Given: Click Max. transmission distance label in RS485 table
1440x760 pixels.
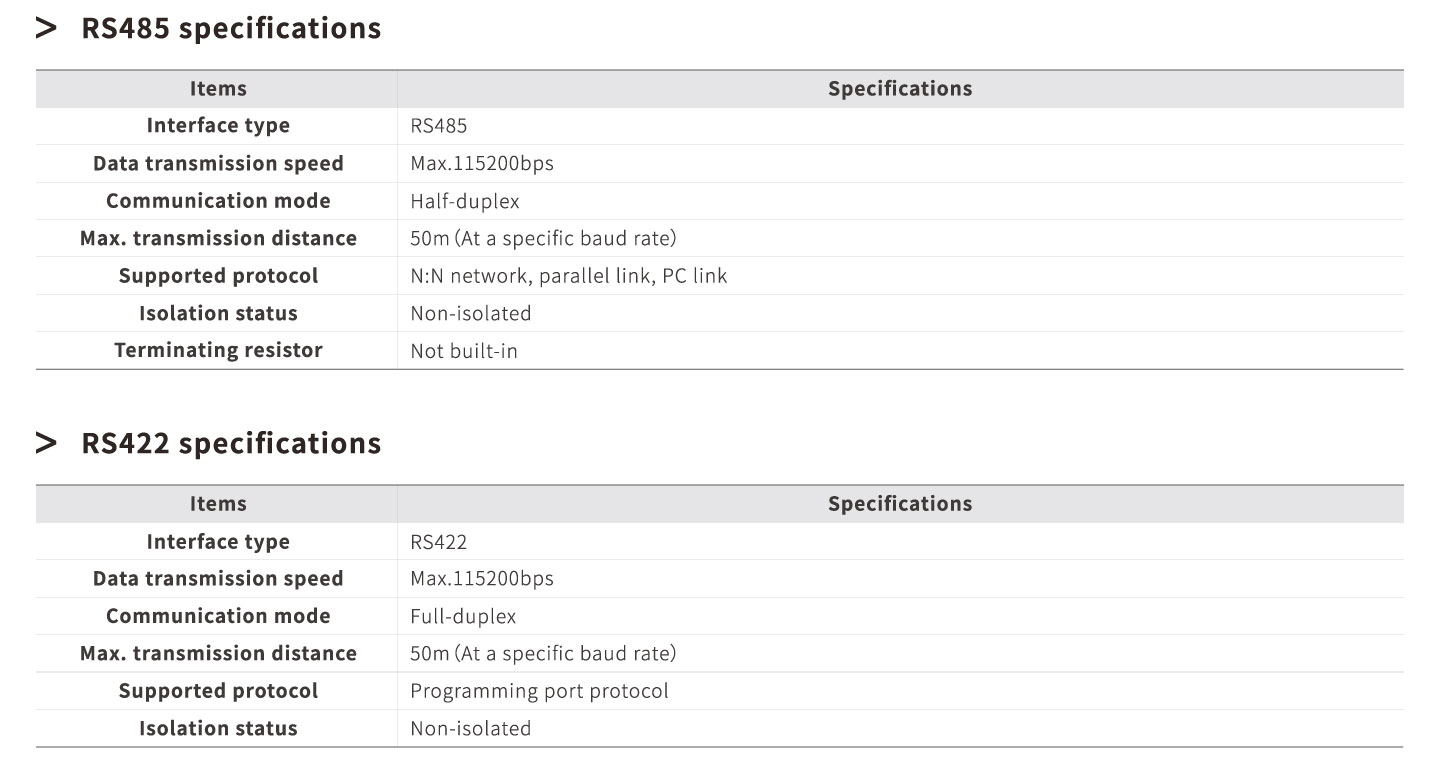Looking at the screenshot, I should (218, 239).
